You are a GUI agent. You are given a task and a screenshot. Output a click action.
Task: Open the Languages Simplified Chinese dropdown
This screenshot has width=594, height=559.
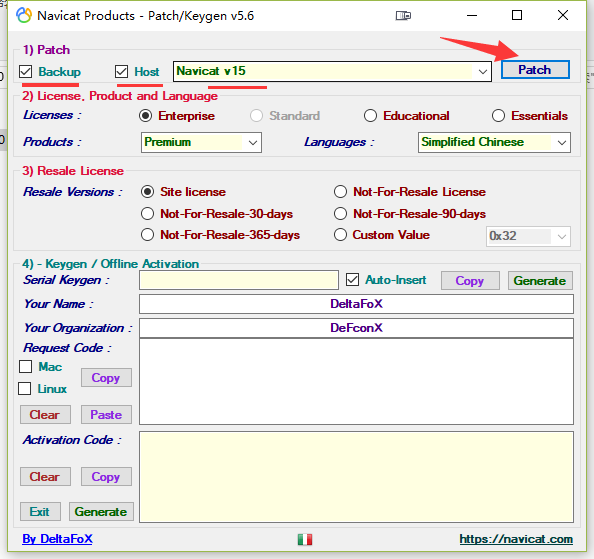(x=494, y=142)
